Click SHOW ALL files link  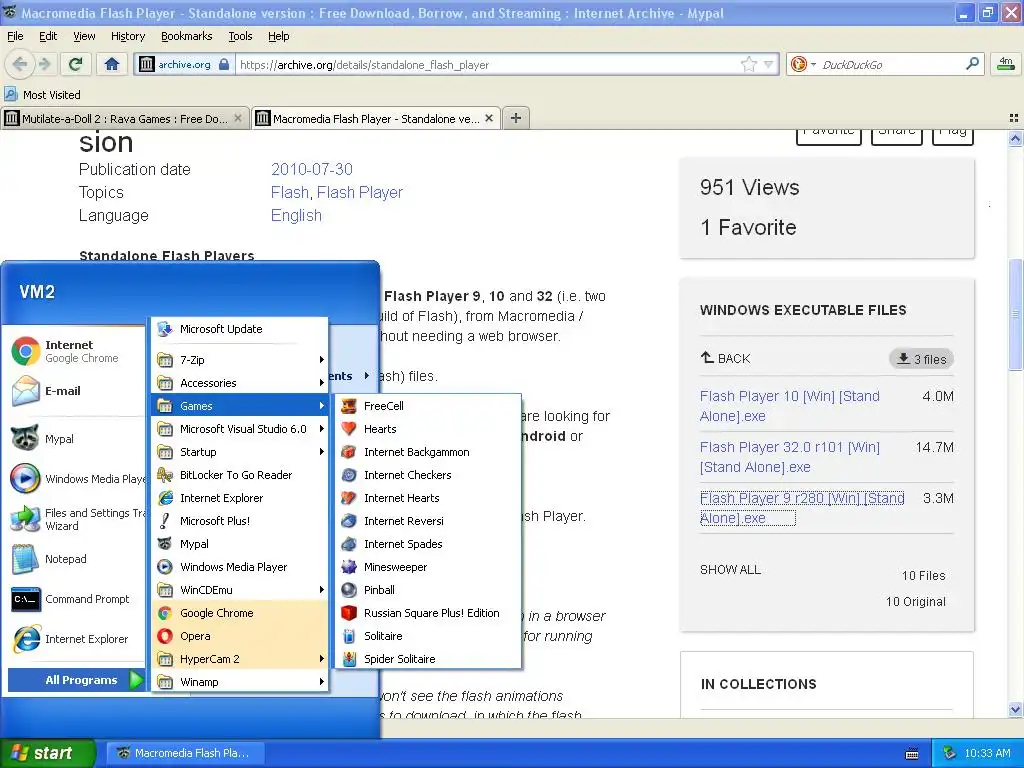[x=730, y=569]
